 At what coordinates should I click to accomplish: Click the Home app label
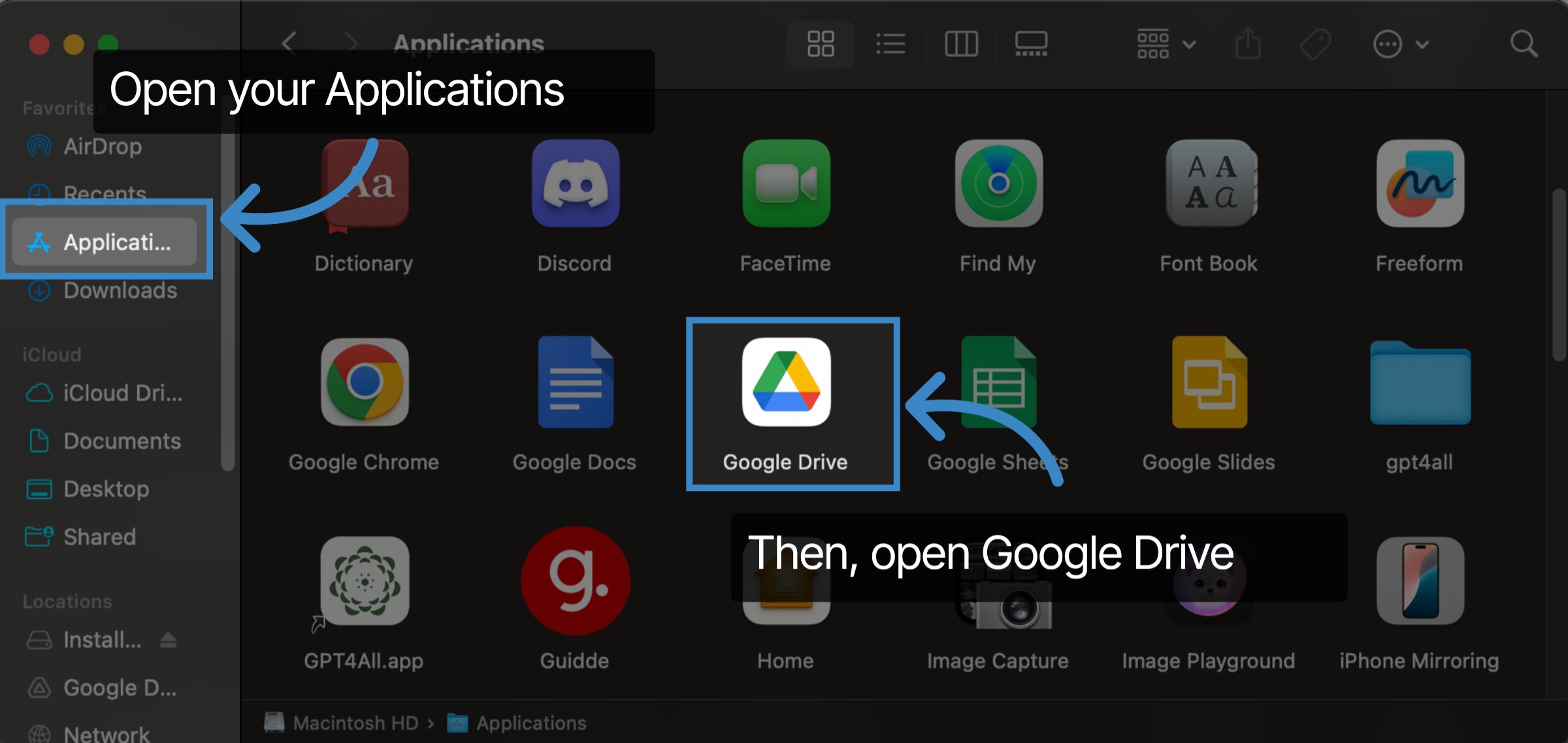785,661
